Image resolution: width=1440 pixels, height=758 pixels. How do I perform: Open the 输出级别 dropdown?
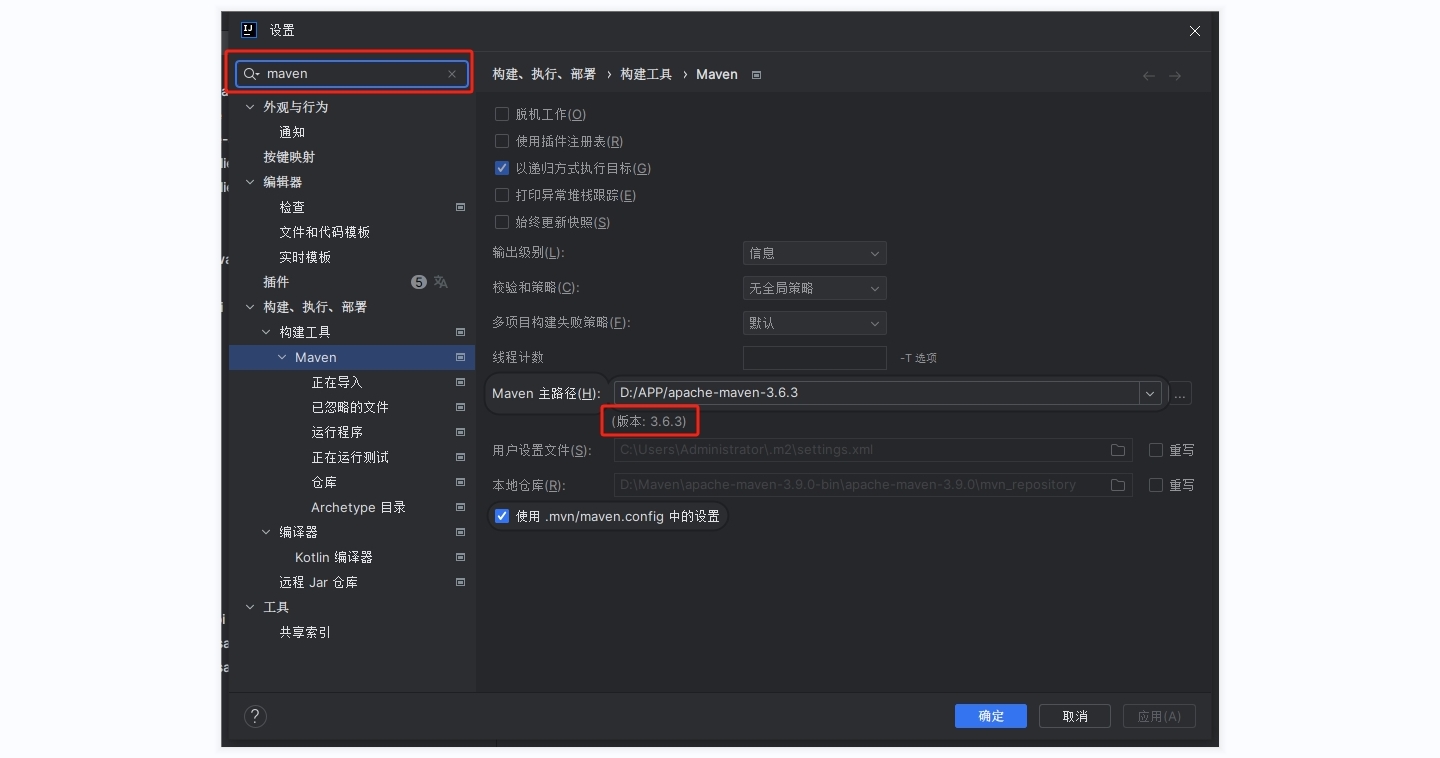pyautogui.click(x=814, y=254)
